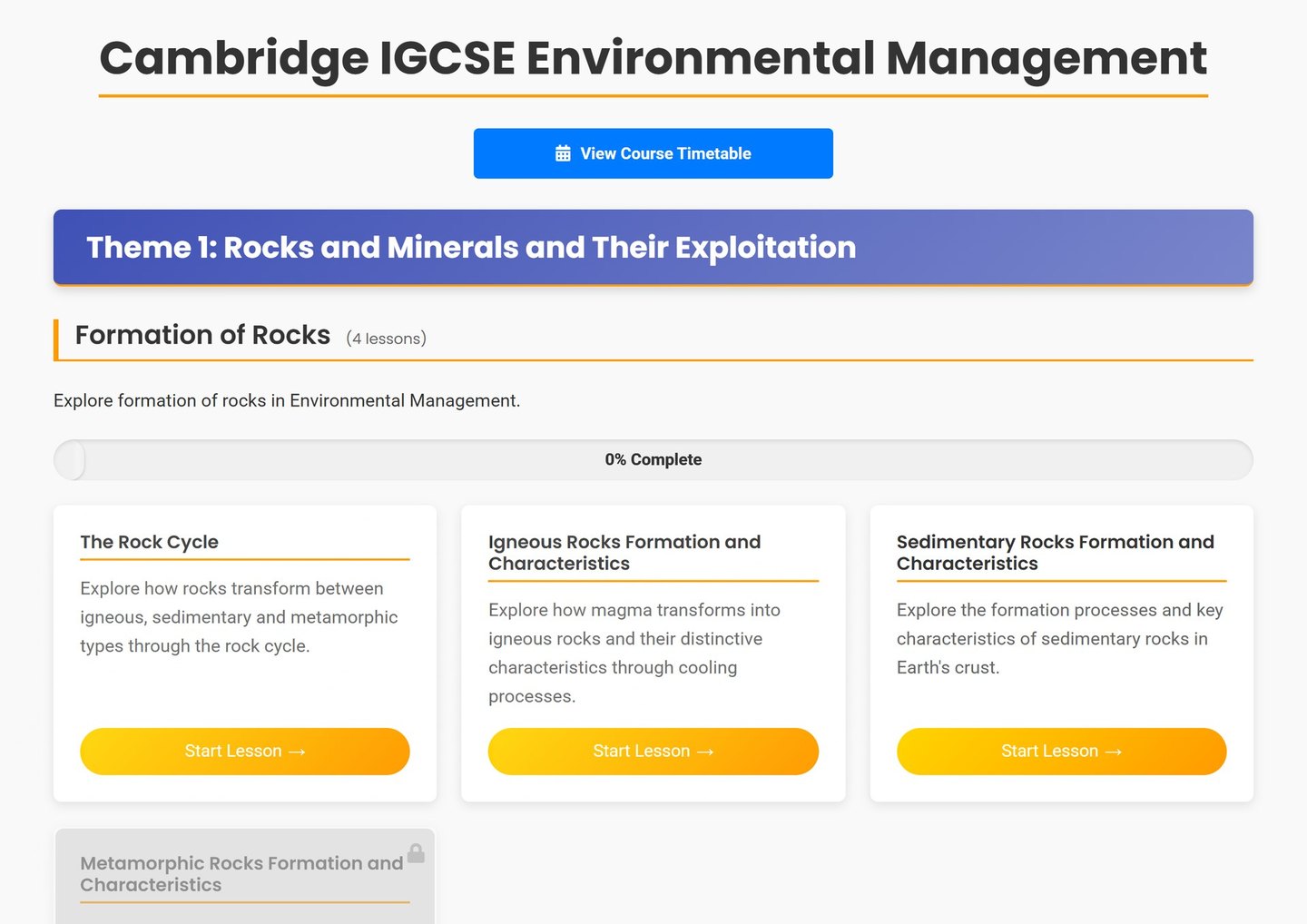Click the '(4 lessons)' count label
The width and height of the screenshot is (1307, 924).
tap(387, 339)
